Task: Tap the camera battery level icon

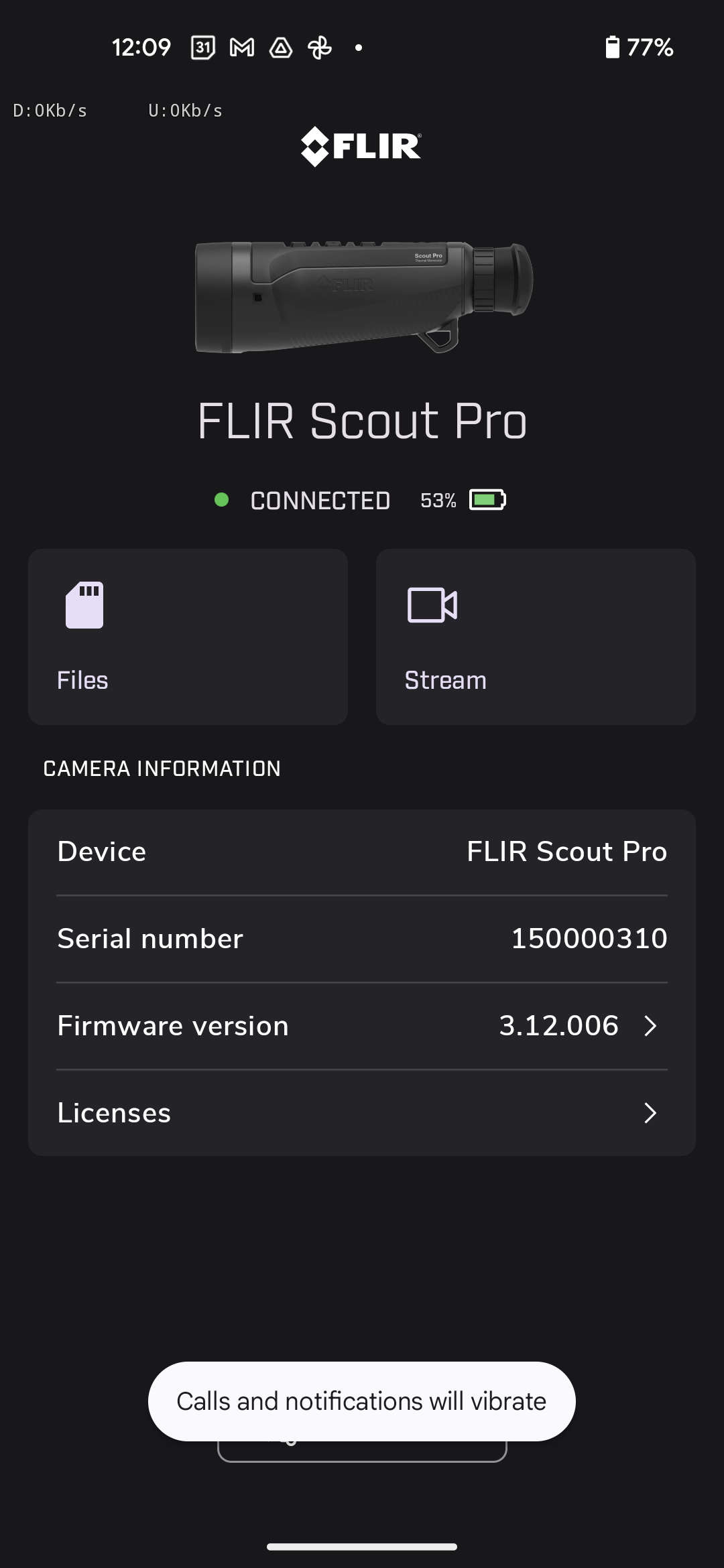Action: (487, 500)
